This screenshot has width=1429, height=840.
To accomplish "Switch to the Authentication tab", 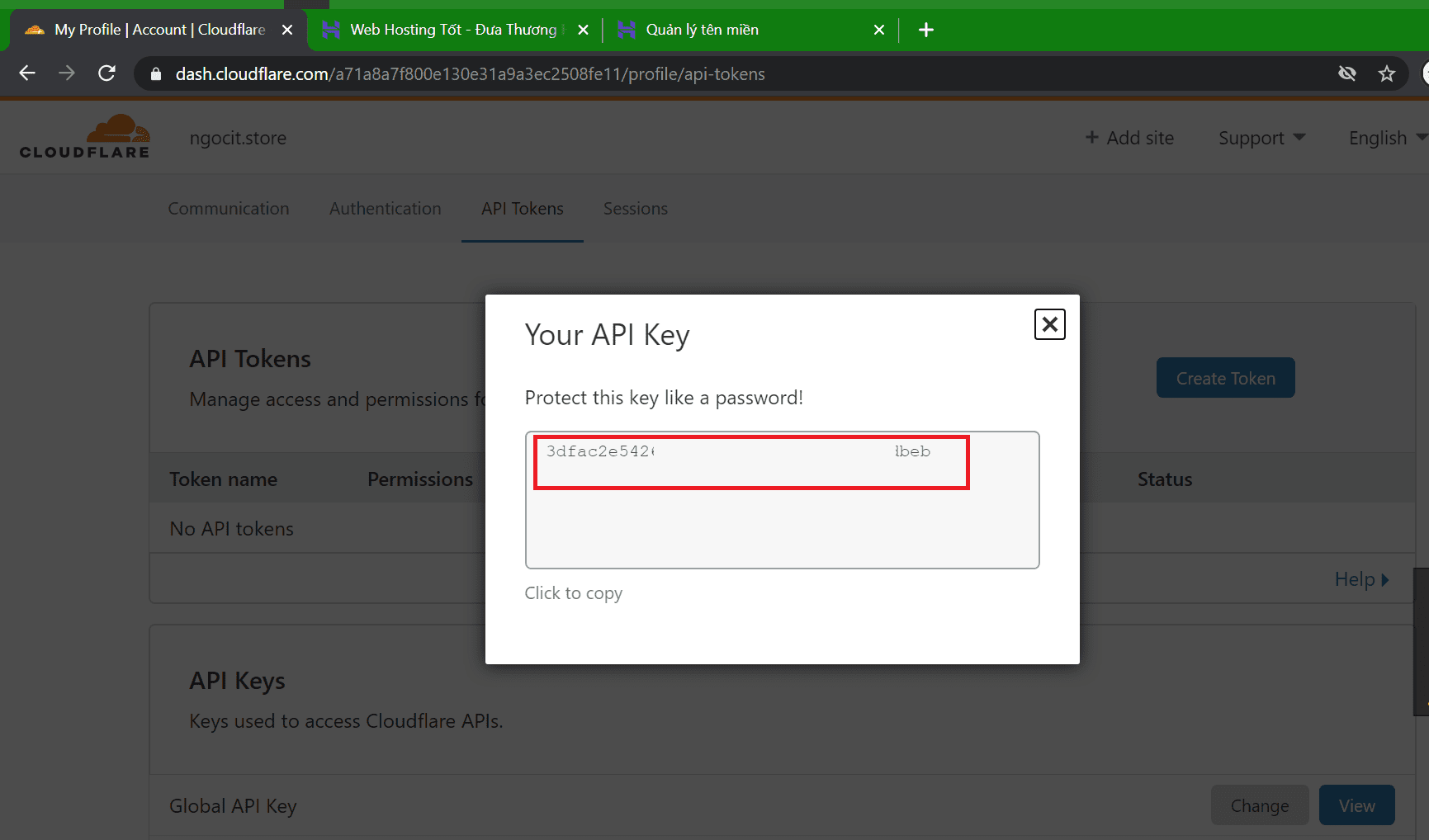I will click(385, 209).
